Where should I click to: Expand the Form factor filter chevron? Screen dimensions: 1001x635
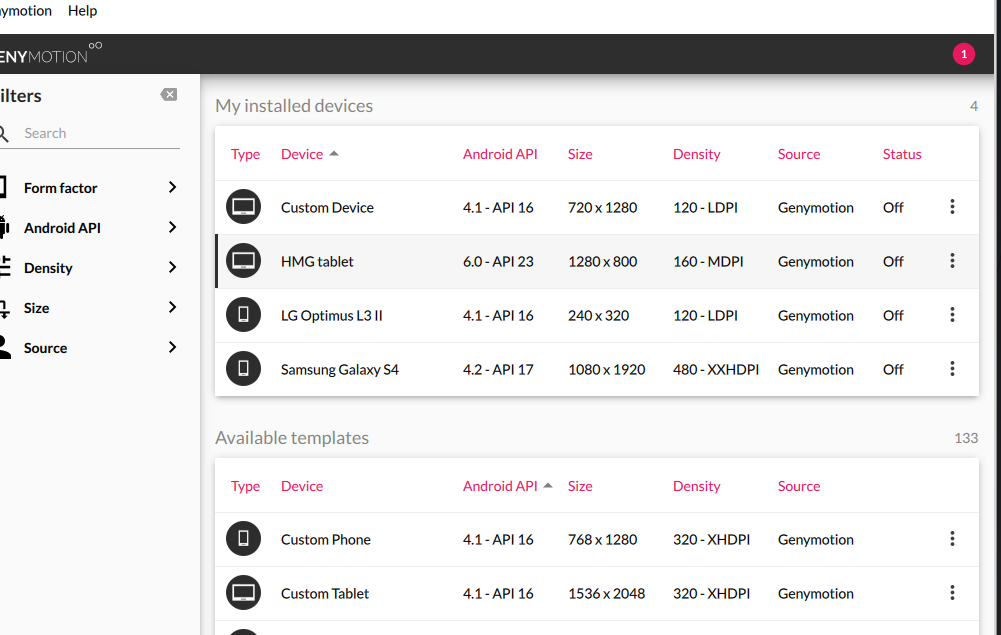pyautogui.click(x=172, y=187)
